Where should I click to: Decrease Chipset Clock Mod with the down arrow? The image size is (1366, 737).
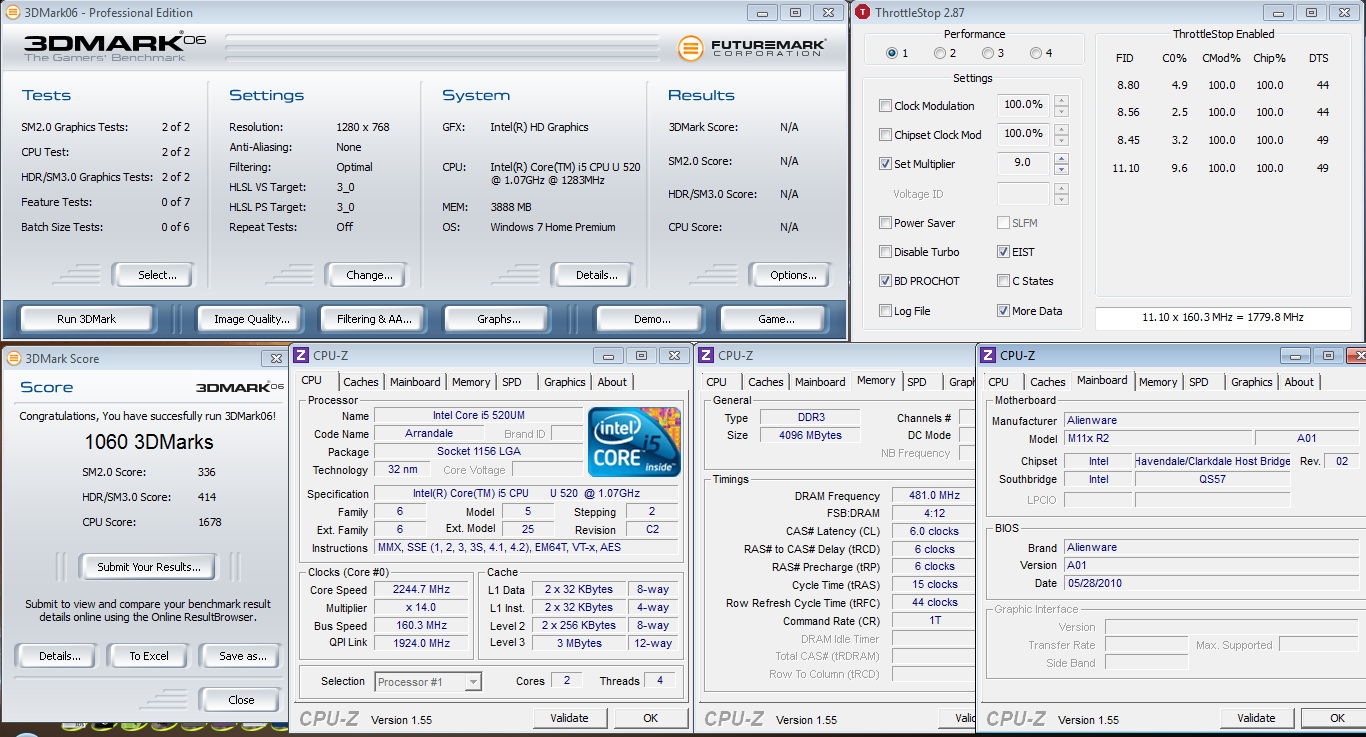[x=1061, y=140]
